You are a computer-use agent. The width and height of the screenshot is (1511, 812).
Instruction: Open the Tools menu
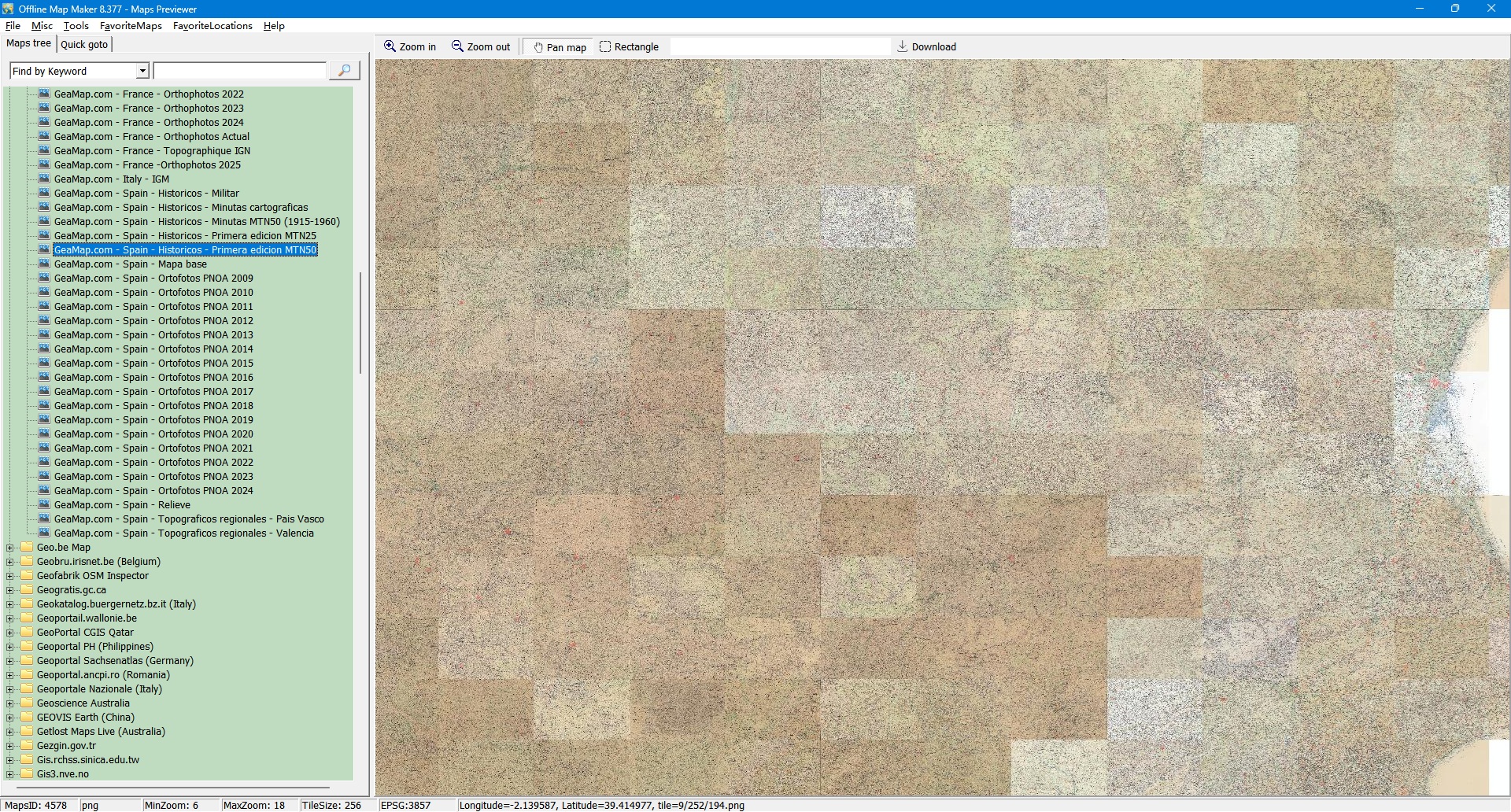[76, 26]
